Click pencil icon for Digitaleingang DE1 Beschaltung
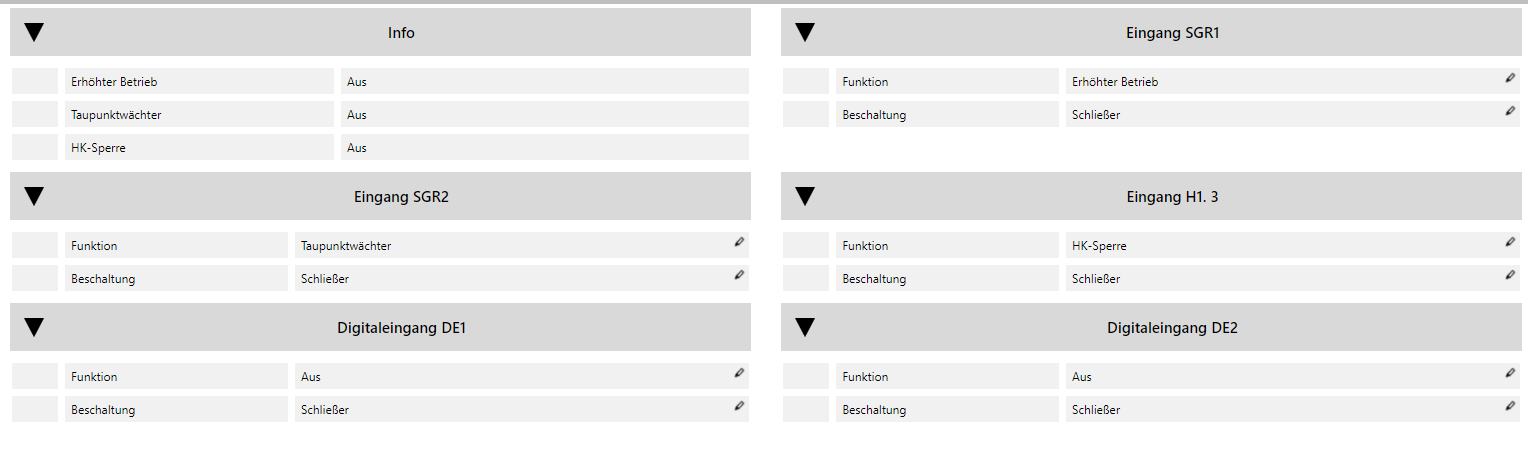The image size is (1528, 458). [x=739, y=406]
